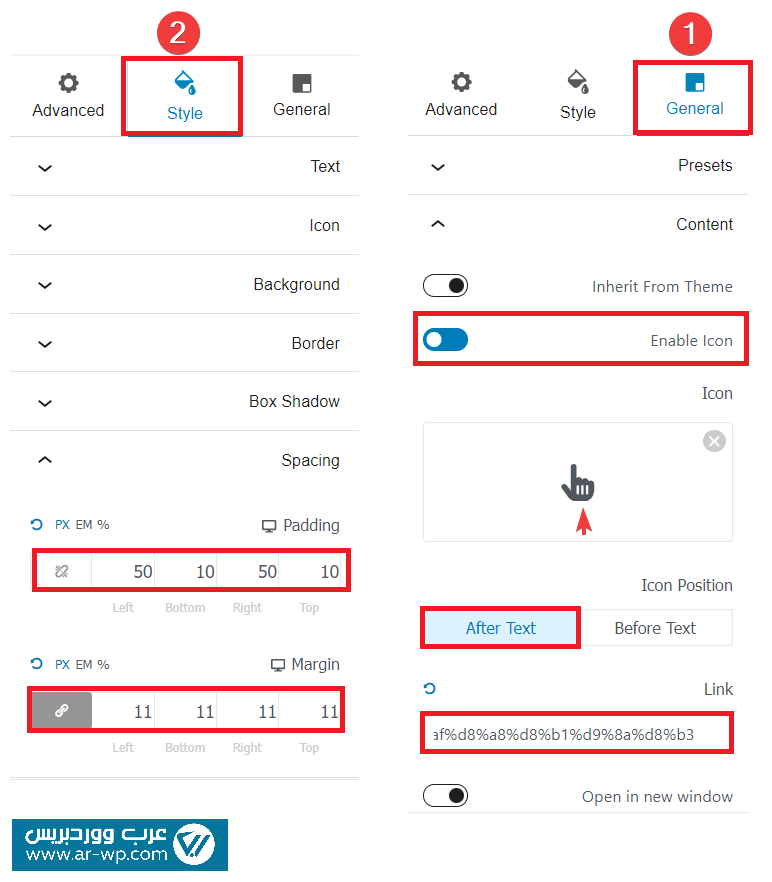
Task: Reset the Padding values
Action: click(x=37, y=524)
